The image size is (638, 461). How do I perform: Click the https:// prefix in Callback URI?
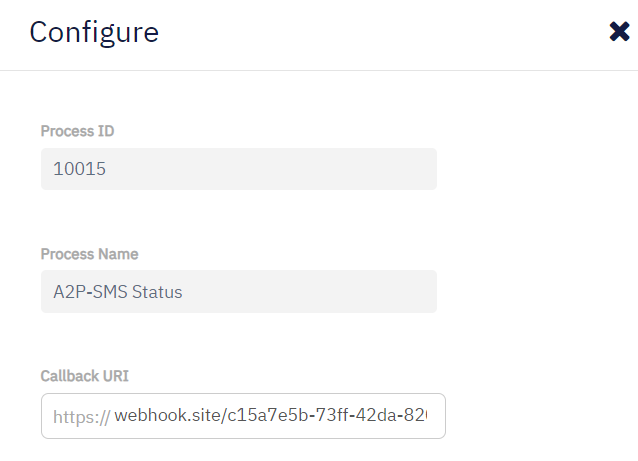pyautogui.click(x=80, y=416)
